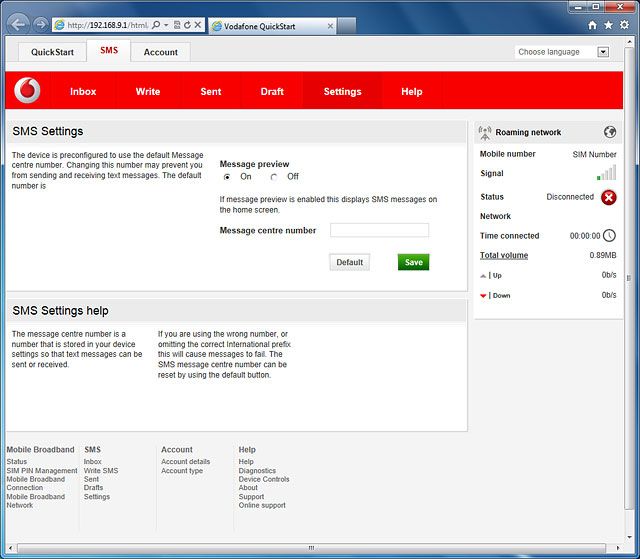640x559 pixels.
Task: Switch to the SMS tab
Action: tap(109, 51)
